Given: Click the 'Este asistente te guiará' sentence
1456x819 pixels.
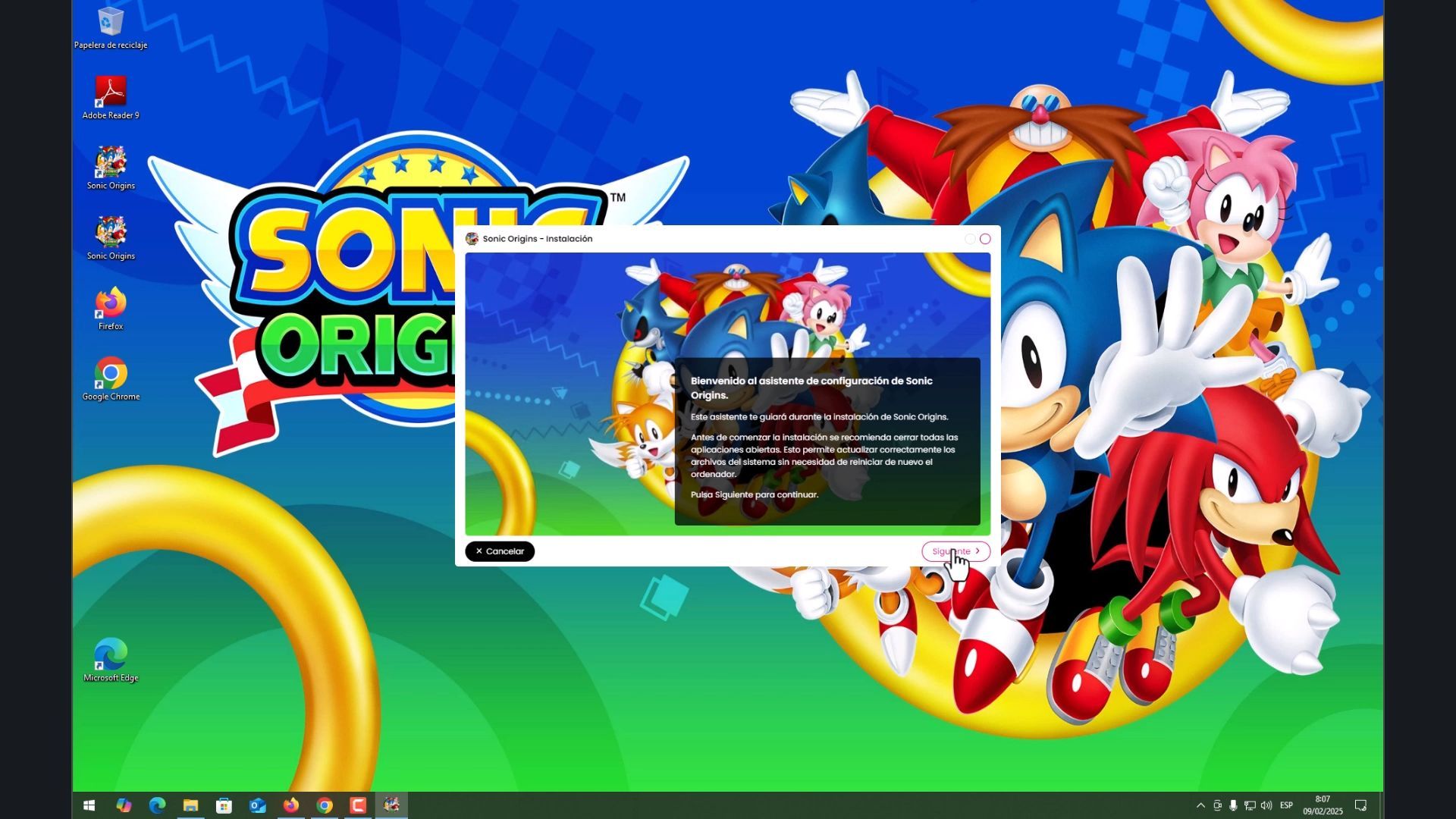Looking at the screenshot, I should 819,416.
